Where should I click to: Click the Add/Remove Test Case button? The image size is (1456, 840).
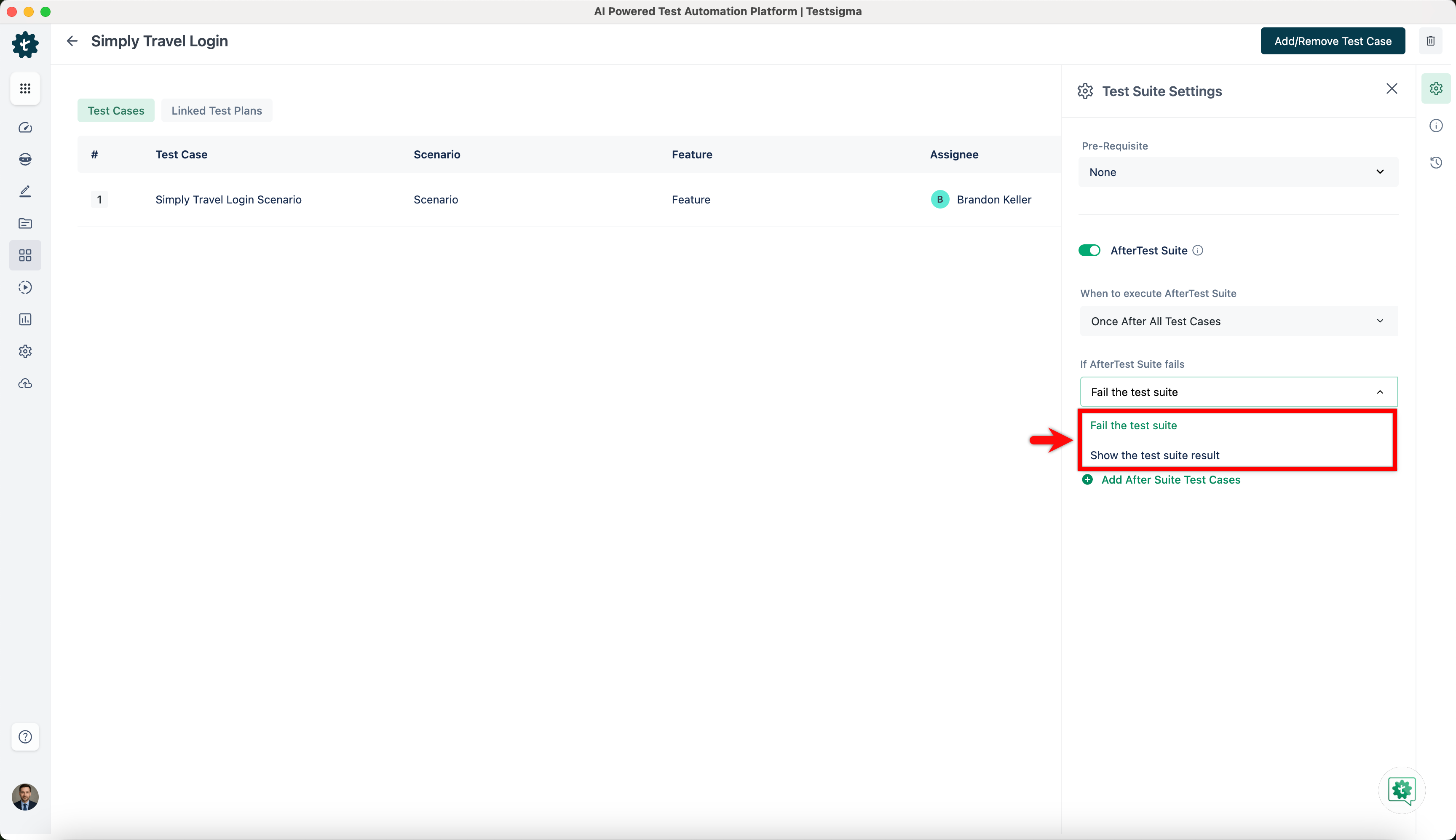tap(1333, 41)
